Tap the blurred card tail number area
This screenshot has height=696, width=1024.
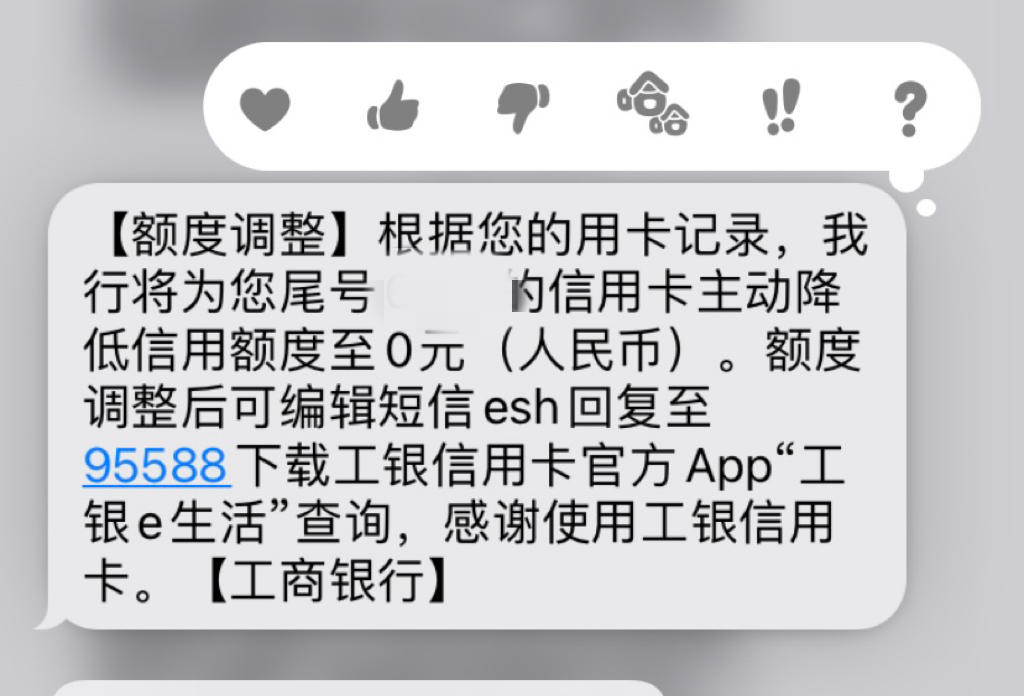(x=445, y=292)
